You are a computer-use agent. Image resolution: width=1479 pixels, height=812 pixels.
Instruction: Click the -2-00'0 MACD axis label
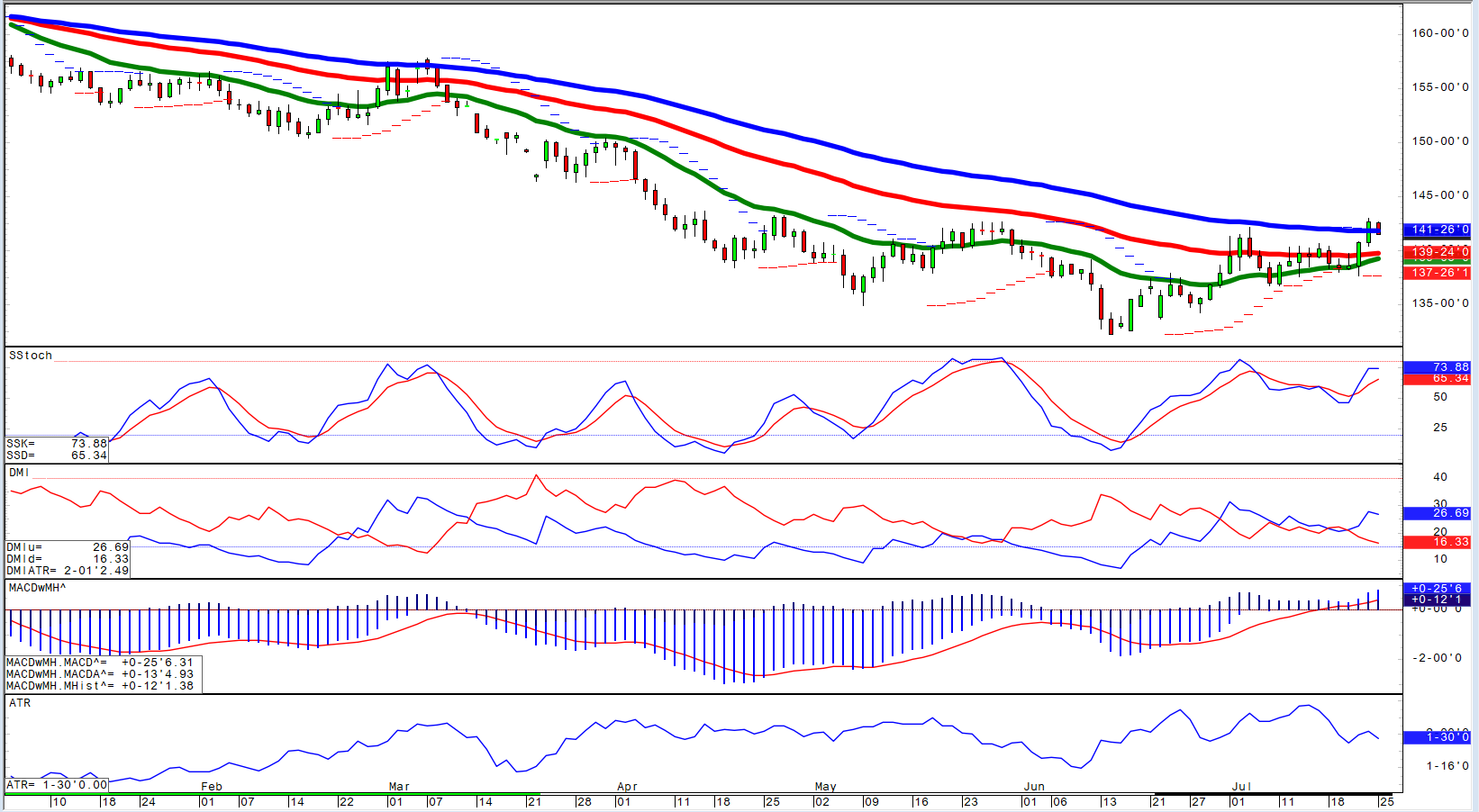pyautogui.click(x=1437, y=658)
